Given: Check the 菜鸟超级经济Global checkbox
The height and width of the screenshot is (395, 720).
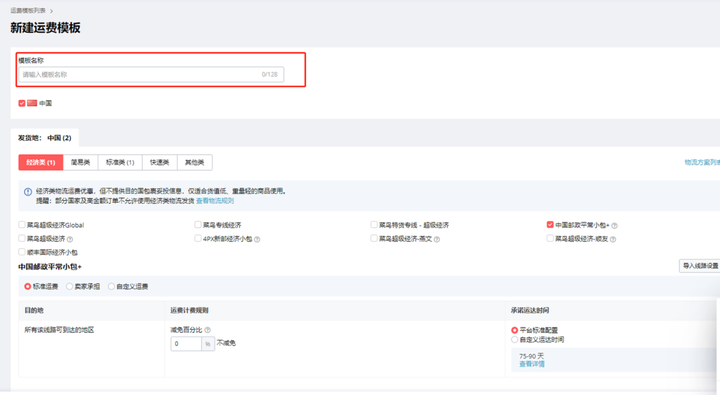Looking at the screenshot, I should (22, 225).
